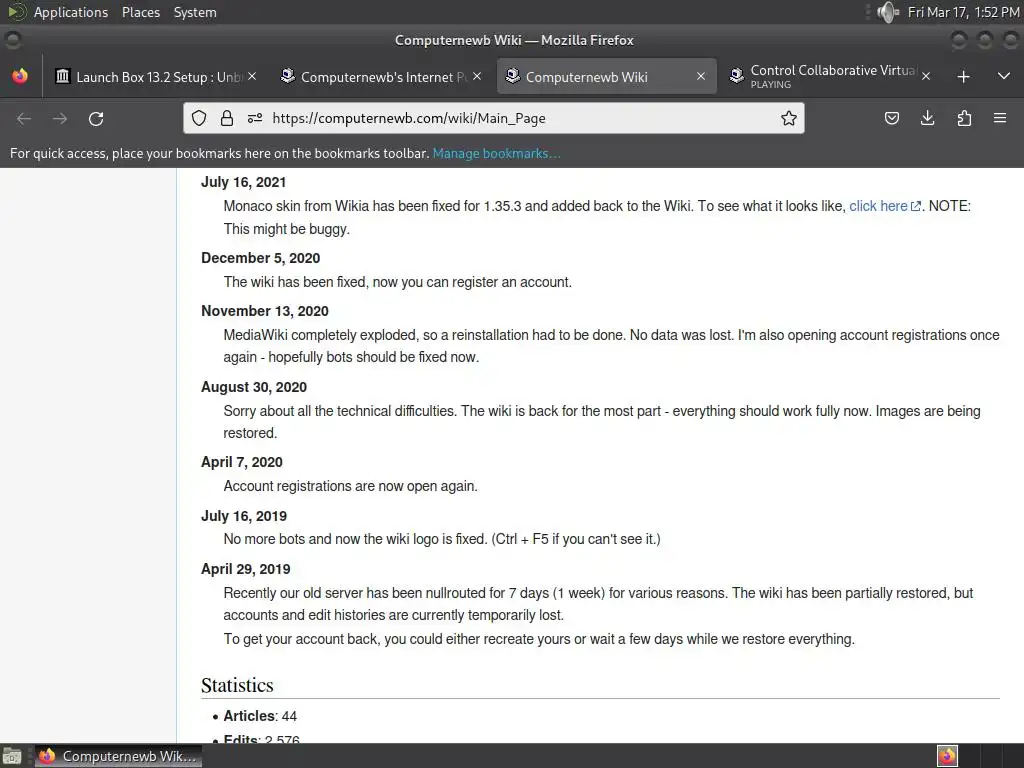
Task: Click the 'April 7, 2020' heading
Action: click(x=242, y=462)
